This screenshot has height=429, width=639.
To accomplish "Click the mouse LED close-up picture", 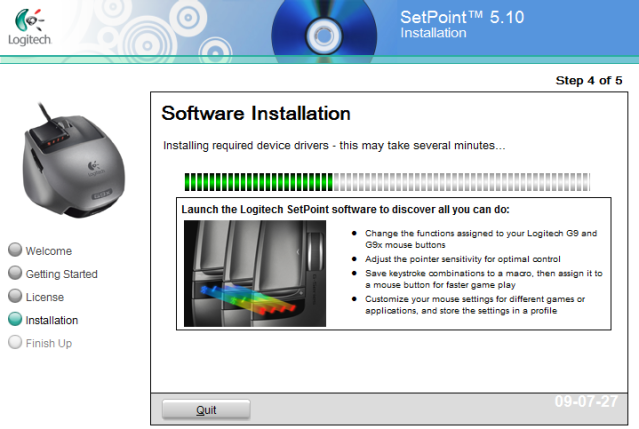I will coord(255,273).
